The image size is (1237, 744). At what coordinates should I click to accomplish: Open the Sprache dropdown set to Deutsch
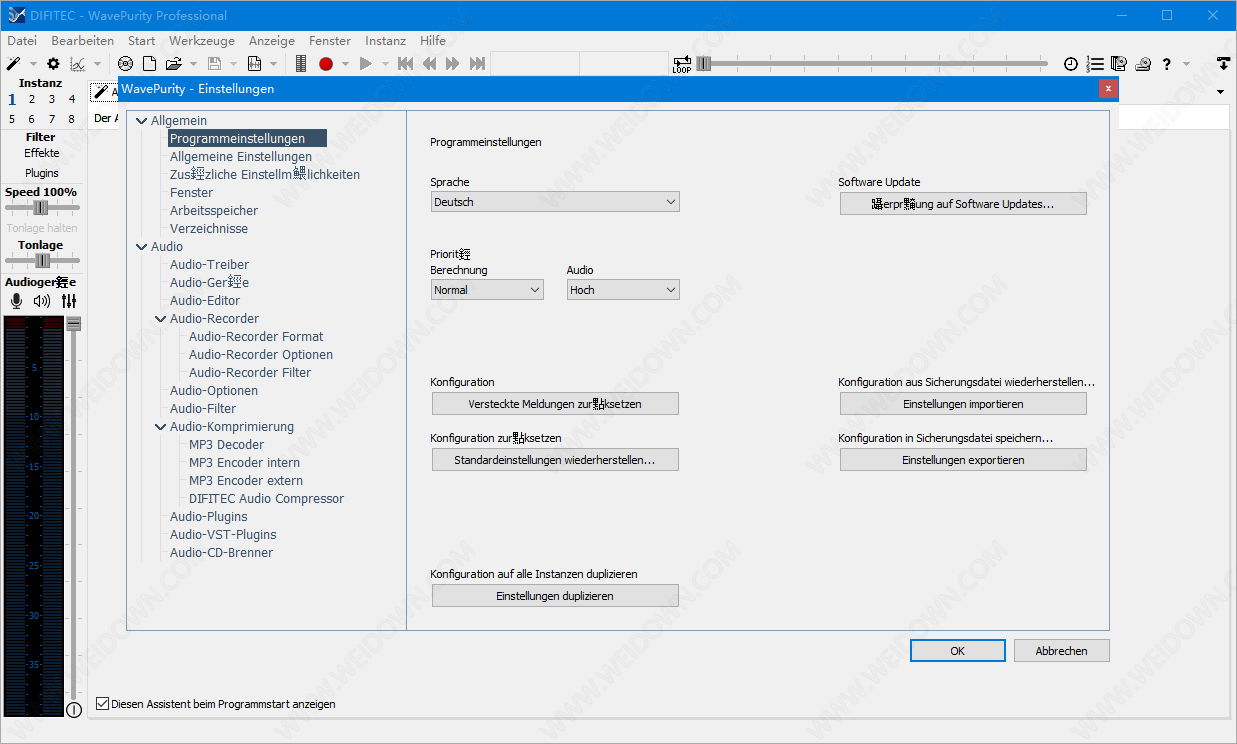555,202
